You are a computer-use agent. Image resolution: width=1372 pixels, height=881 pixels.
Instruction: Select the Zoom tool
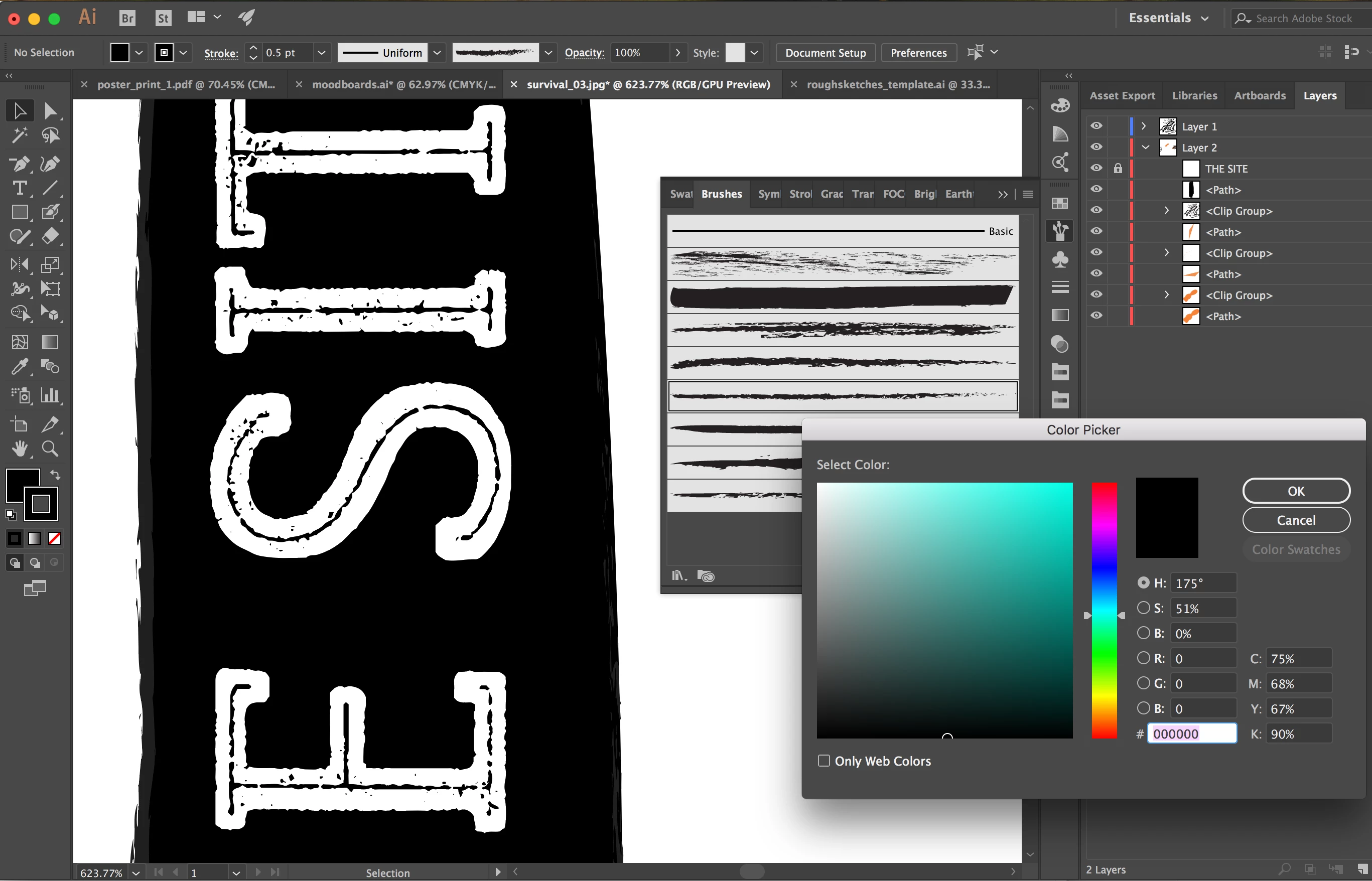50,449
